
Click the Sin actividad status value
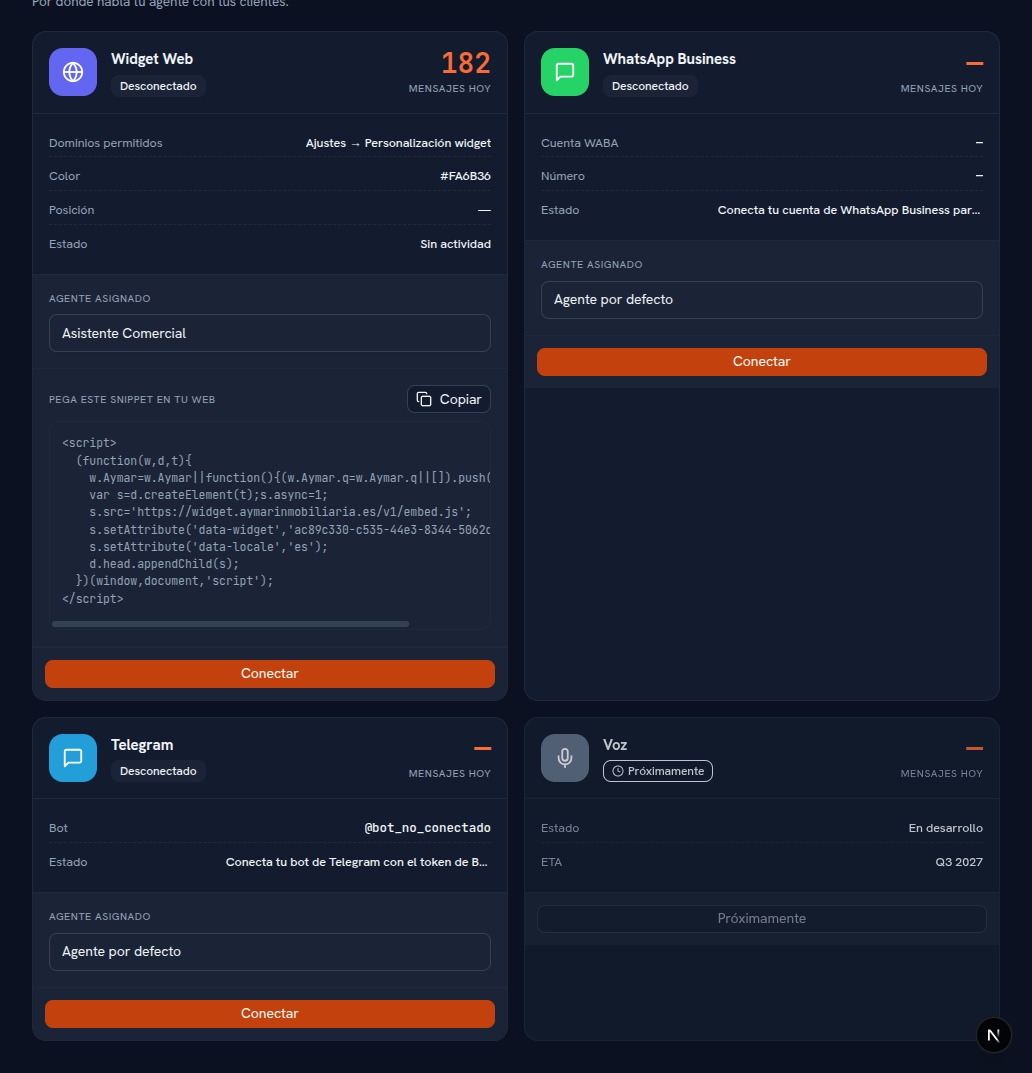[x=455, y=244]
